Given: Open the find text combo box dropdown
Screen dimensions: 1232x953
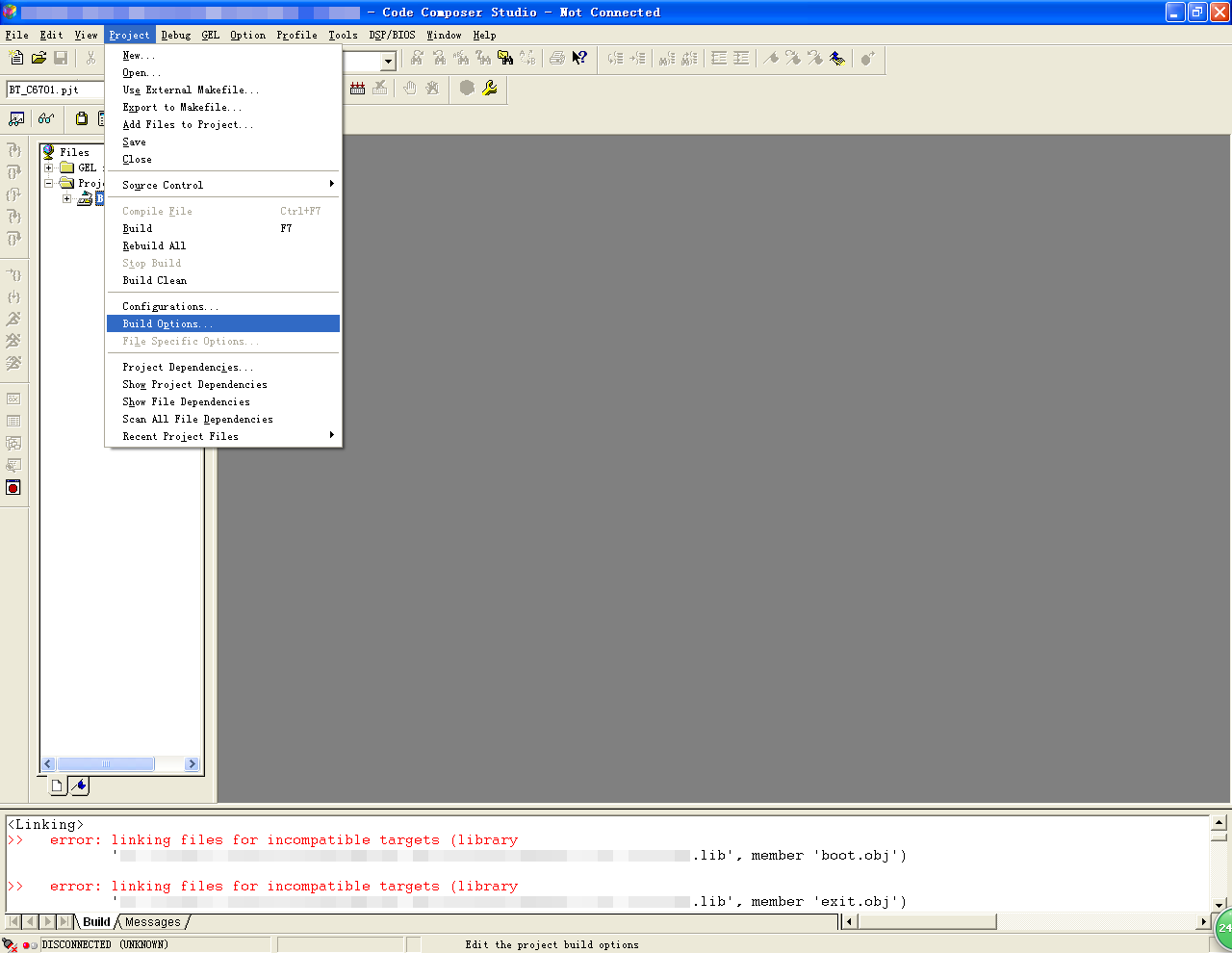Looking at the screenshot, I should tap(388, 62).
